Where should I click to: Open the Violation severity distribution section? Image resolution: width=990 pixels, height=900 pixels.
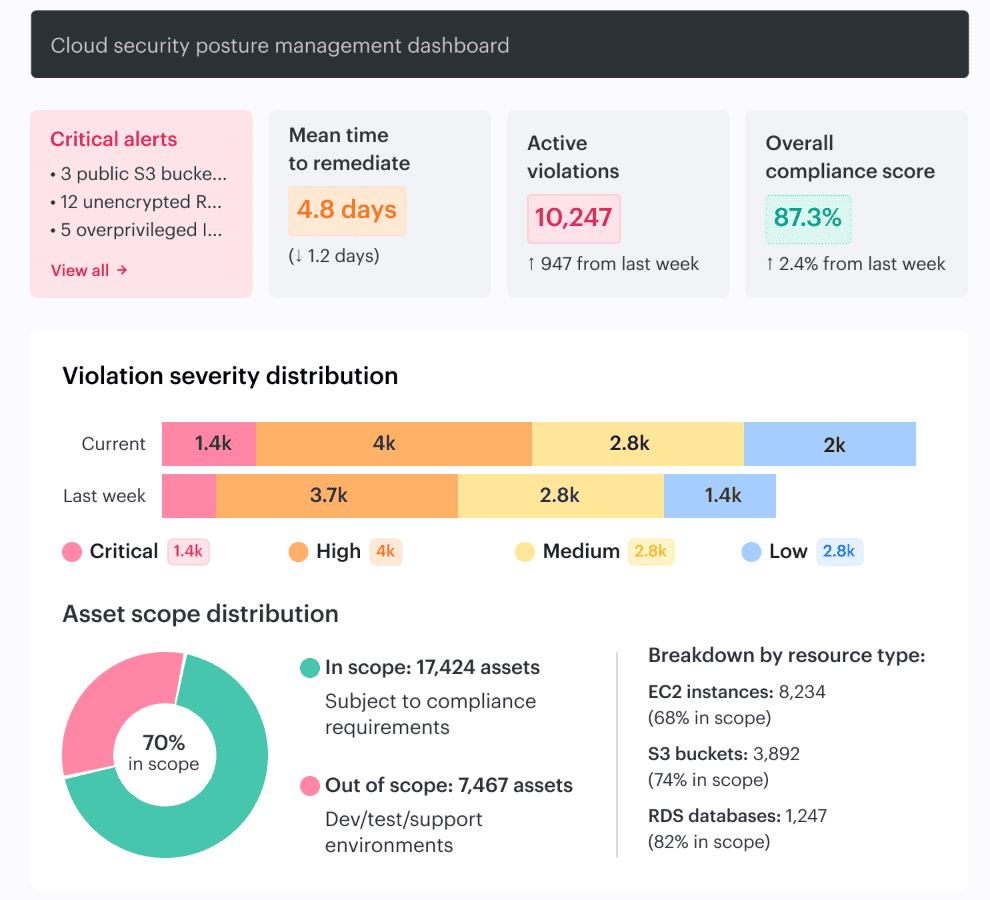[229, 376]
